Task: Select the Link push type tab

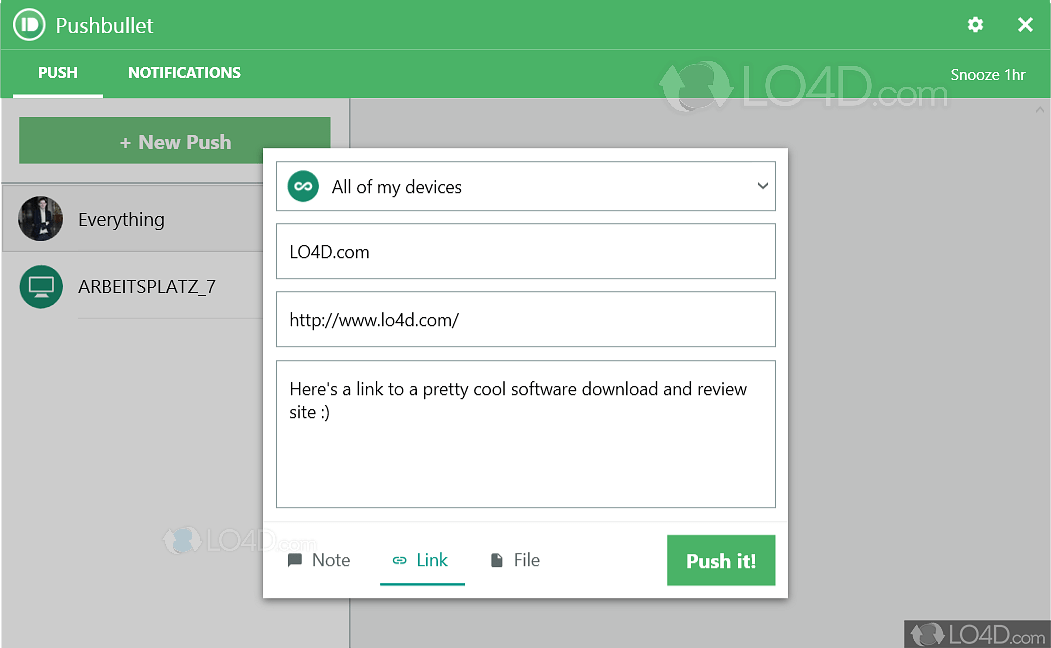Action: pos(422,560)
